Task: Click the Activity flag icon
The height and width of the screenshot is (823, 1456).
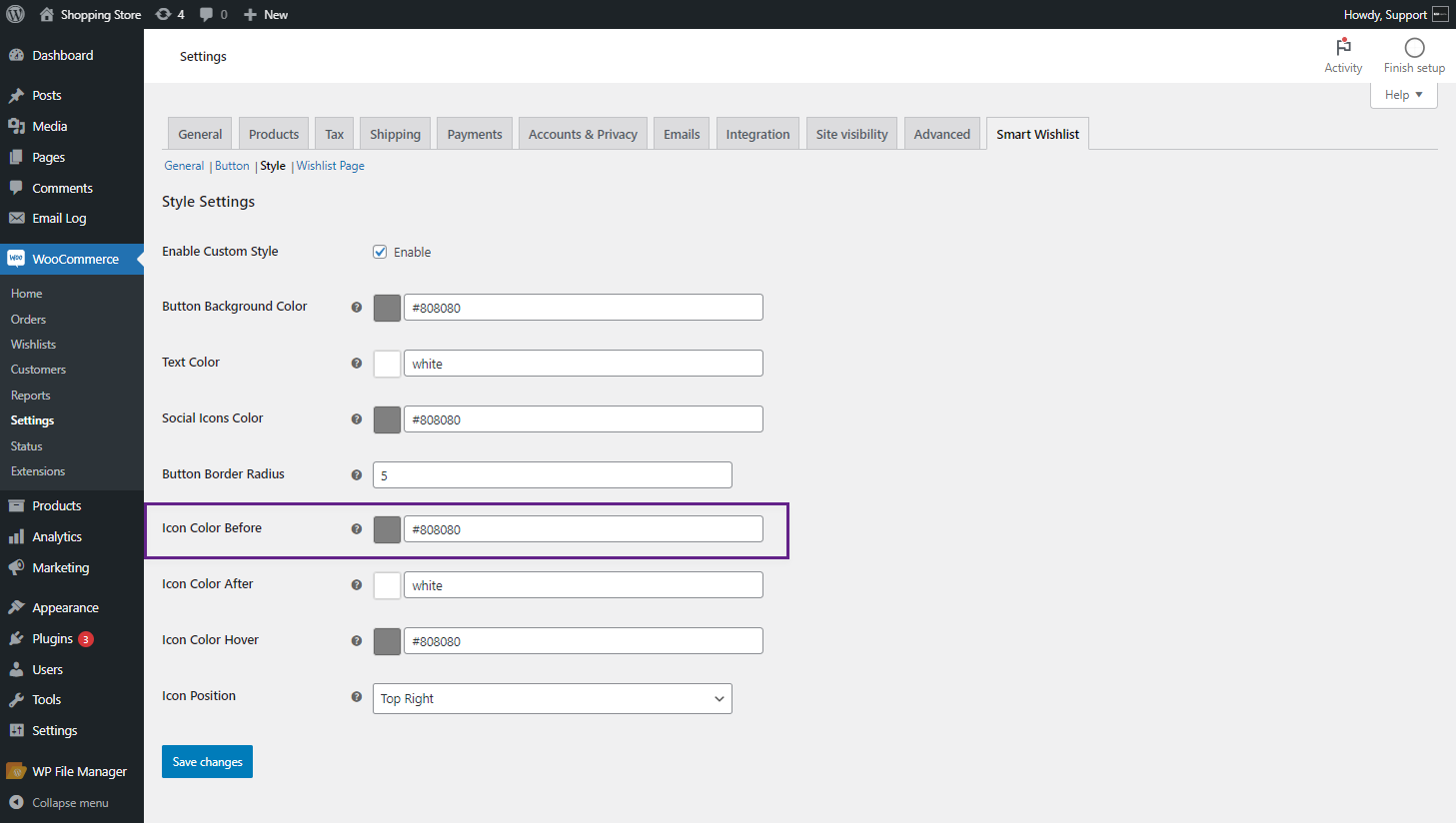Action: point(1343,47)
